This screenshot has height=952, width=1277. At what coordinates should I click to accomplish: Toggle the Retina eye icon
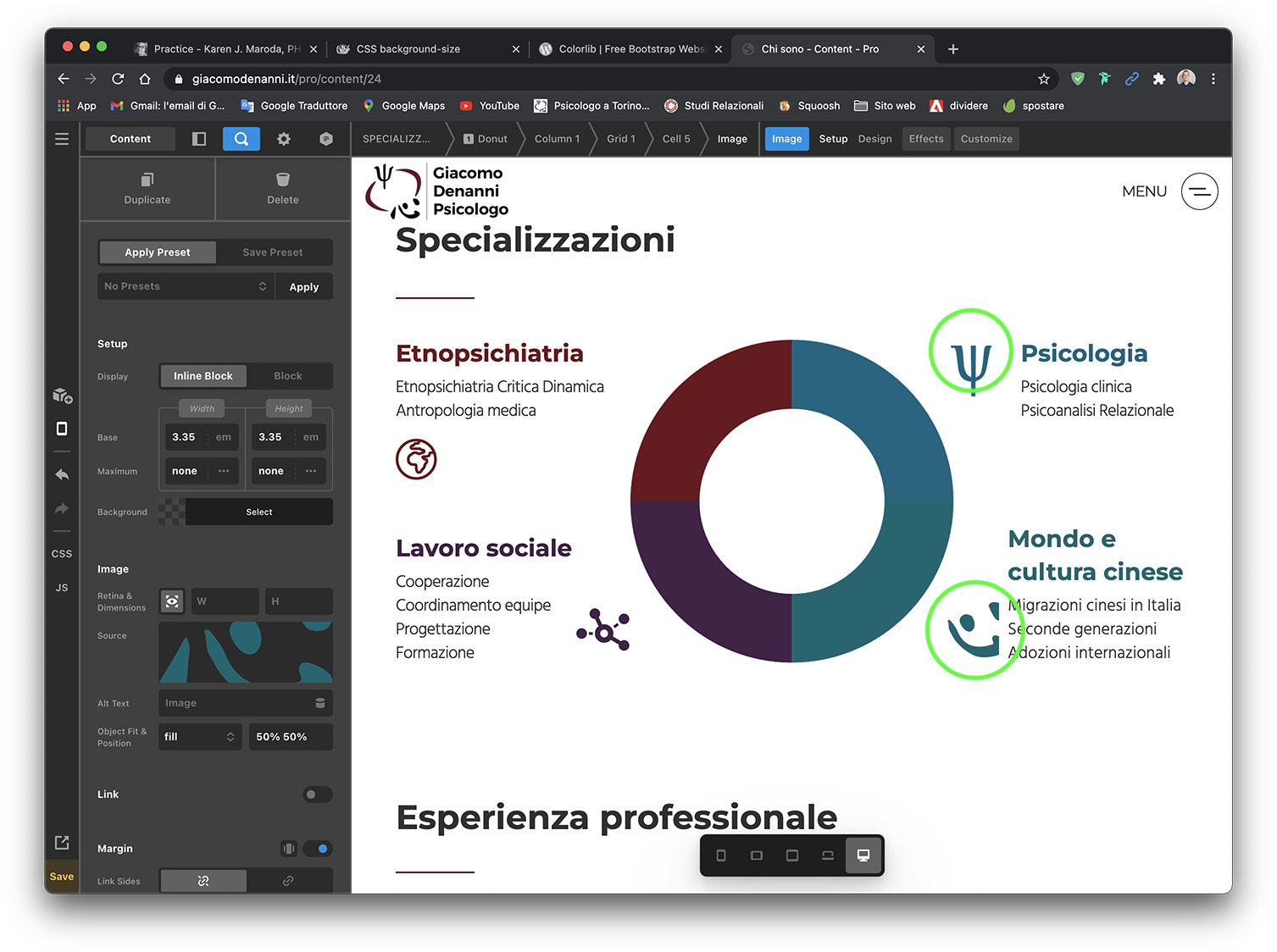pos(172,601)
